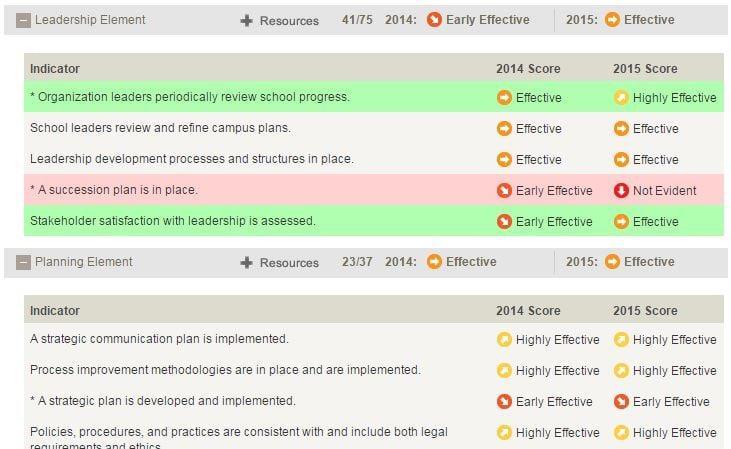The image size is (731, 449).
Task: Click the plus icon beside Planning Resources
Action: (247, 263)
